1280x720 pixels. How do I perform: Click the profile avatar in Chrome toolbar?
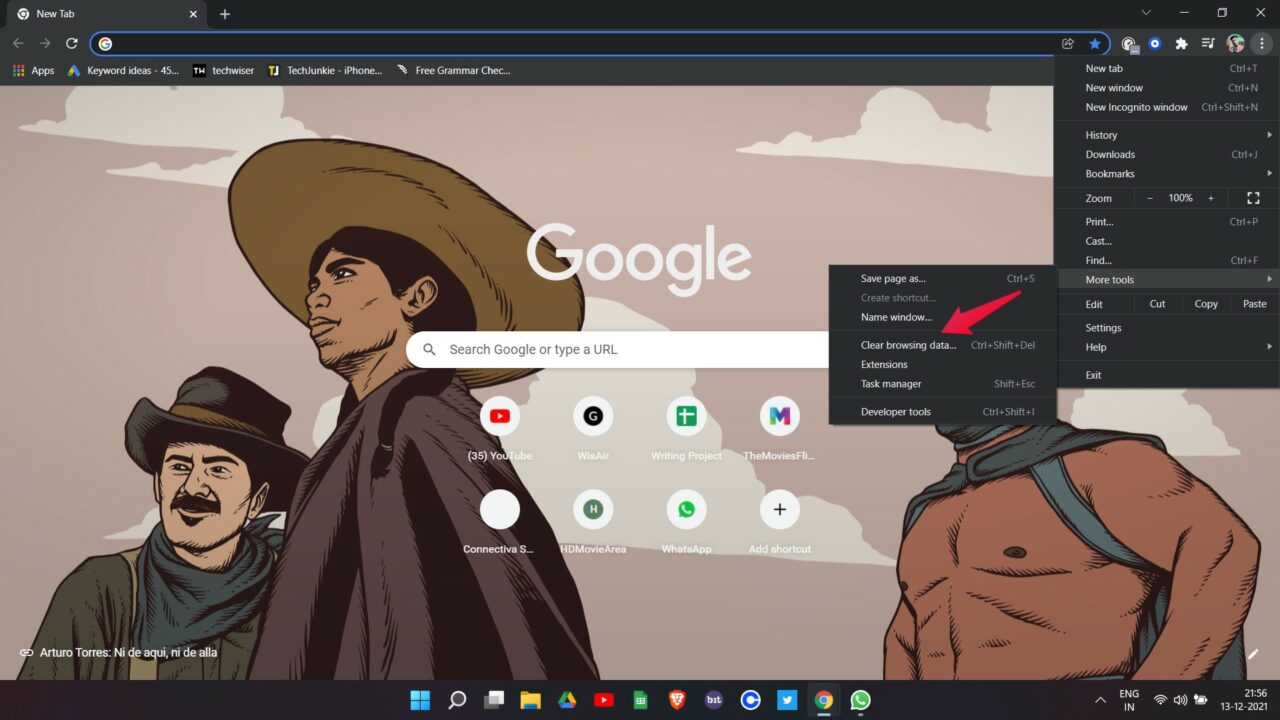(x=1235, y=44)
